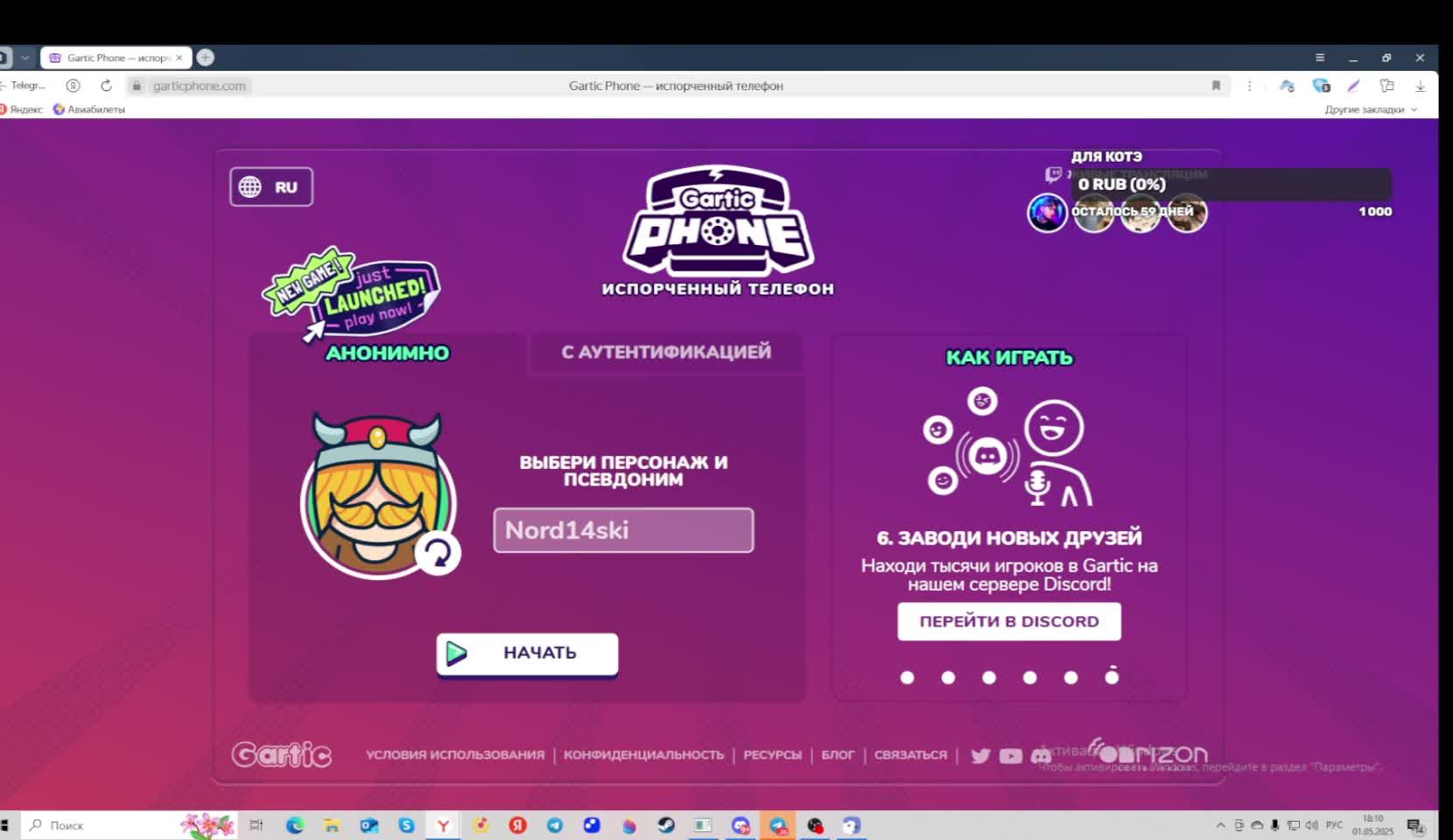Click the volume icon in system tray

pos(1311,825)
